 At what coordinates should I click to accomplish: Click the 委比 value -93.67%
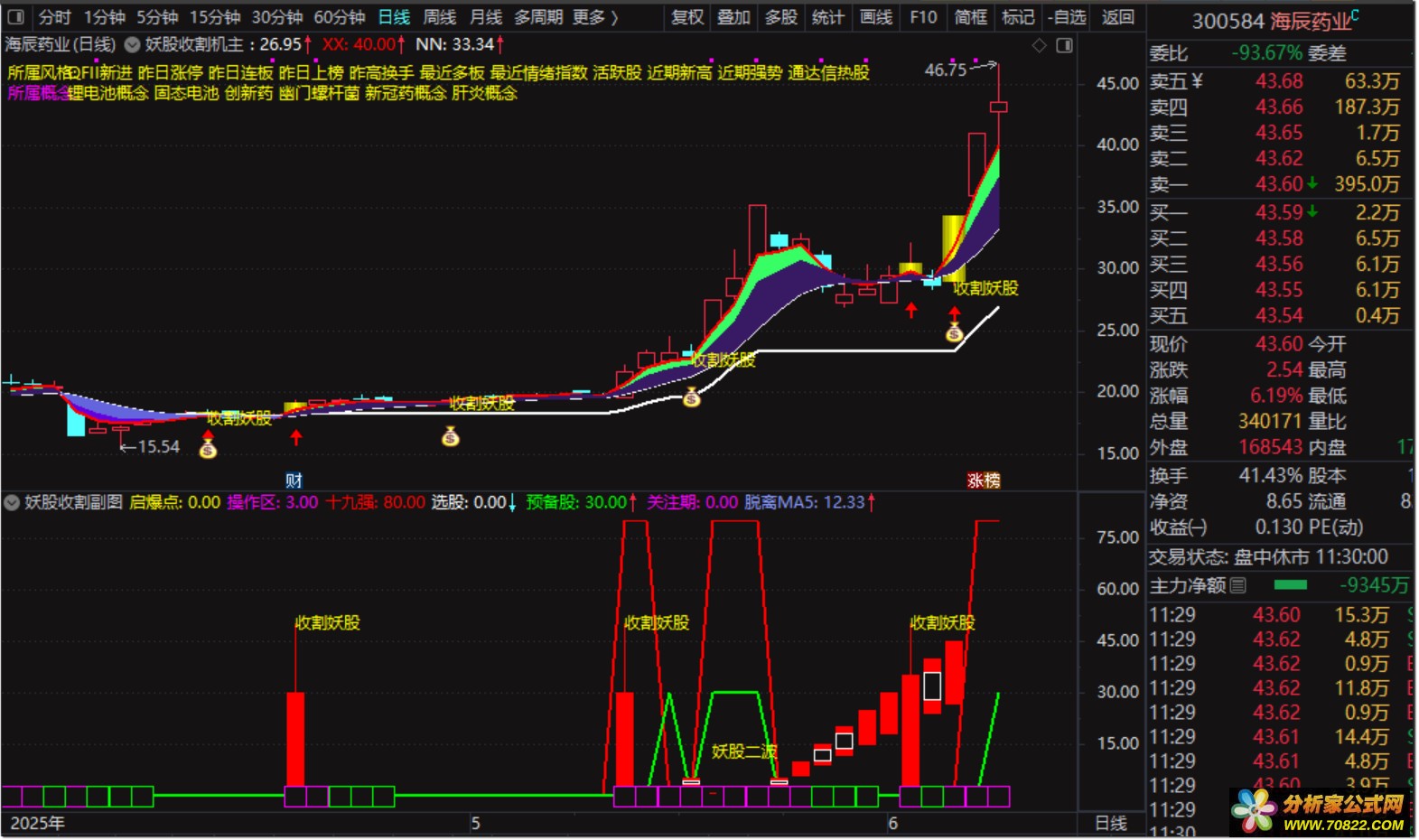click(x=1266, y=53)
